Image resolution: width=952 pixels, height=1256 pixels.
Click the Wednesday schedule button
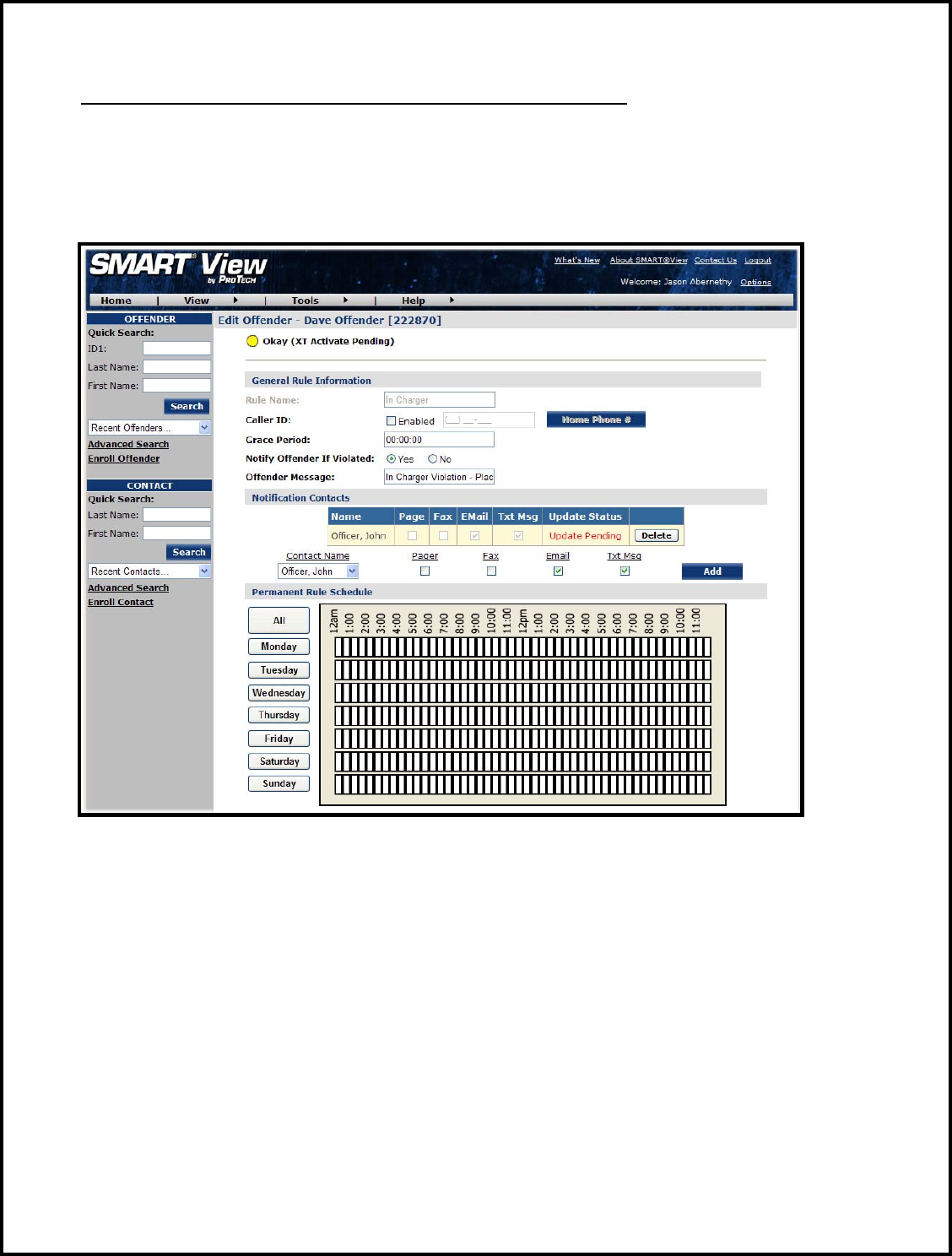pyautogui.click(x=279, y=693)
